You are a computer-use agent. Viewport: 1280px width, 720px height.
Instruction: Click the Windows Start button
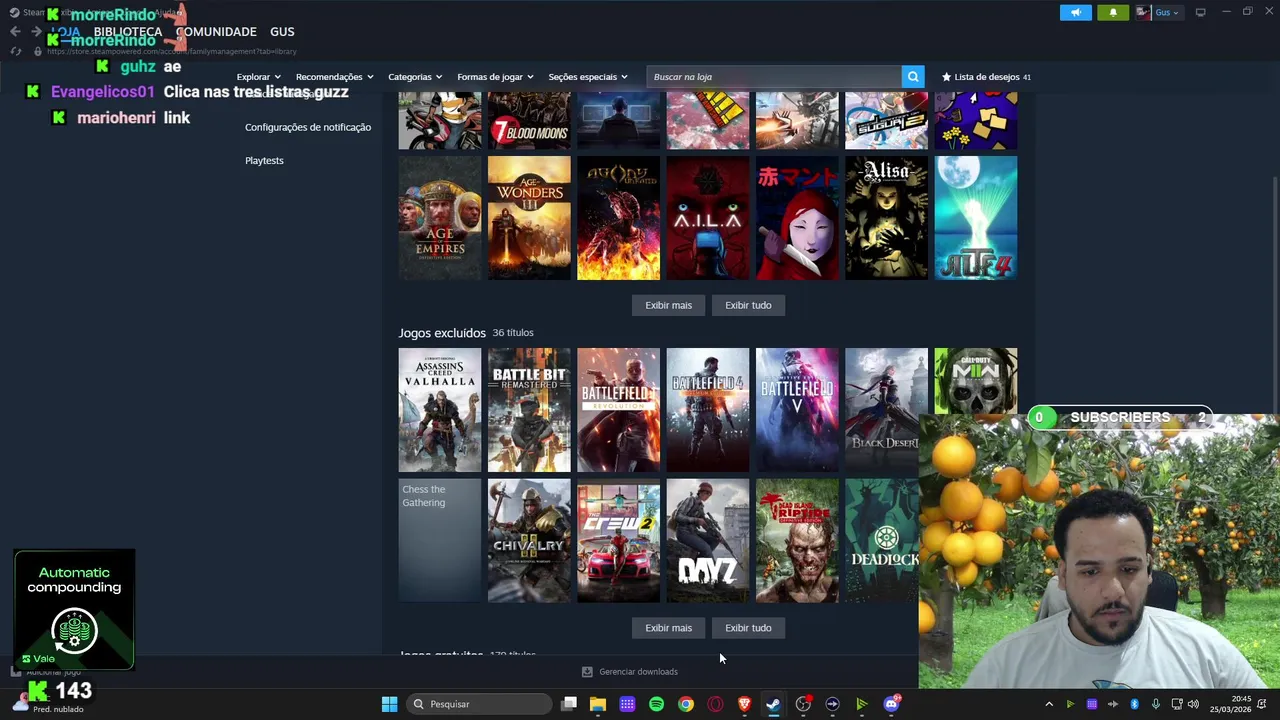coord(389,704)
